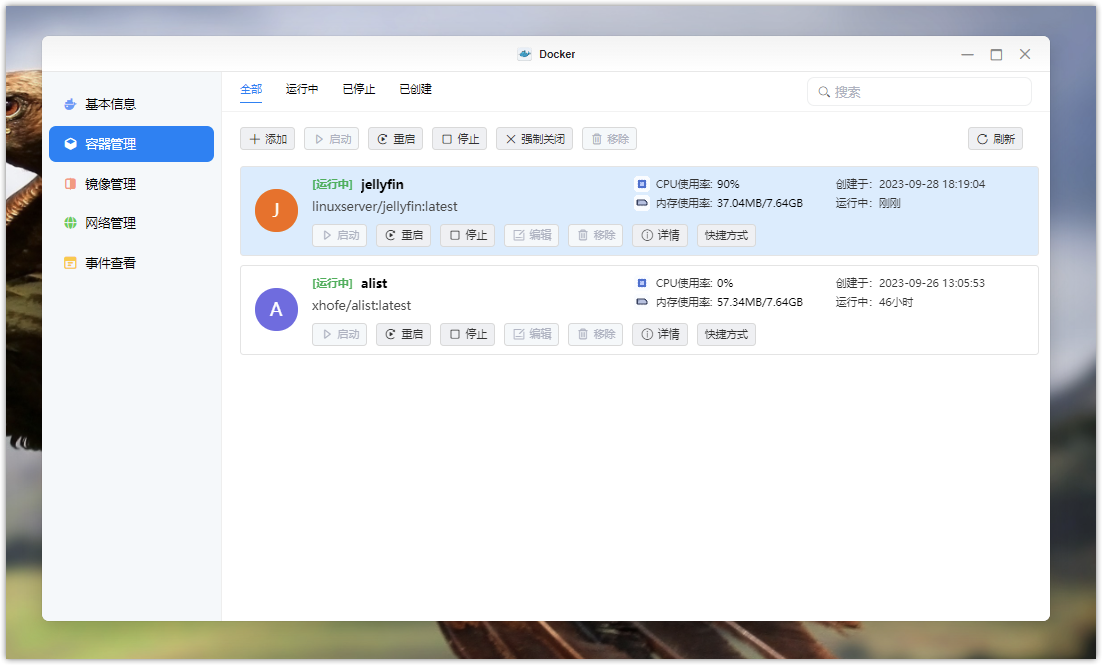Start the alist container with 启动
This screenshot has width=1102, height=665.
click(x=339, y=335)
